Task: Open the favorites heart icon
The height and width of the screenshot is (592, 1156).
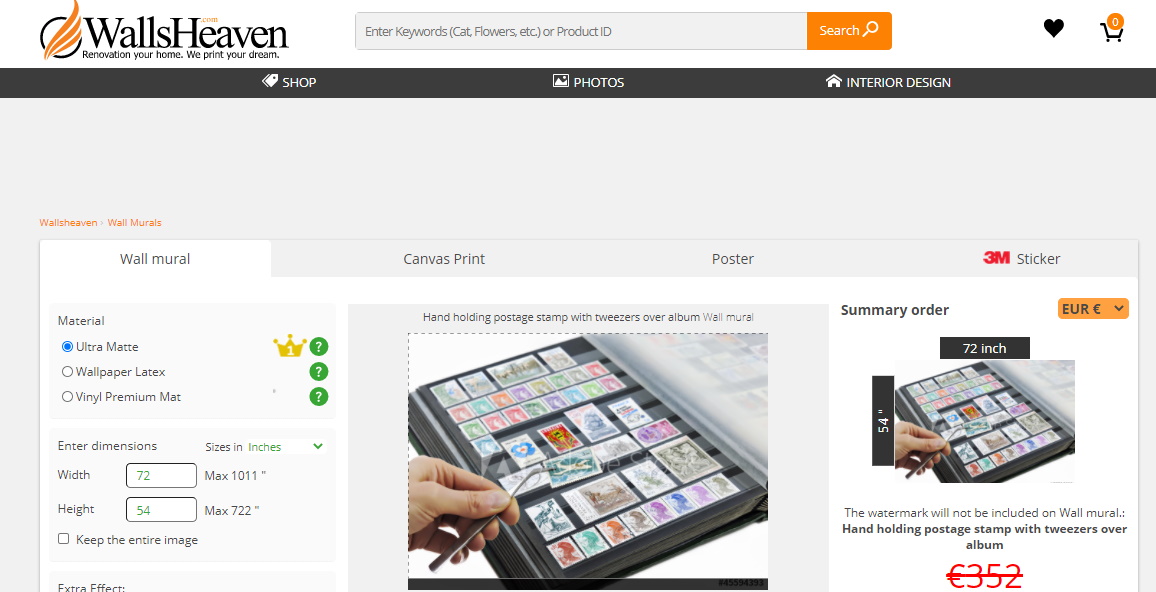Action: coord(1054,29)
